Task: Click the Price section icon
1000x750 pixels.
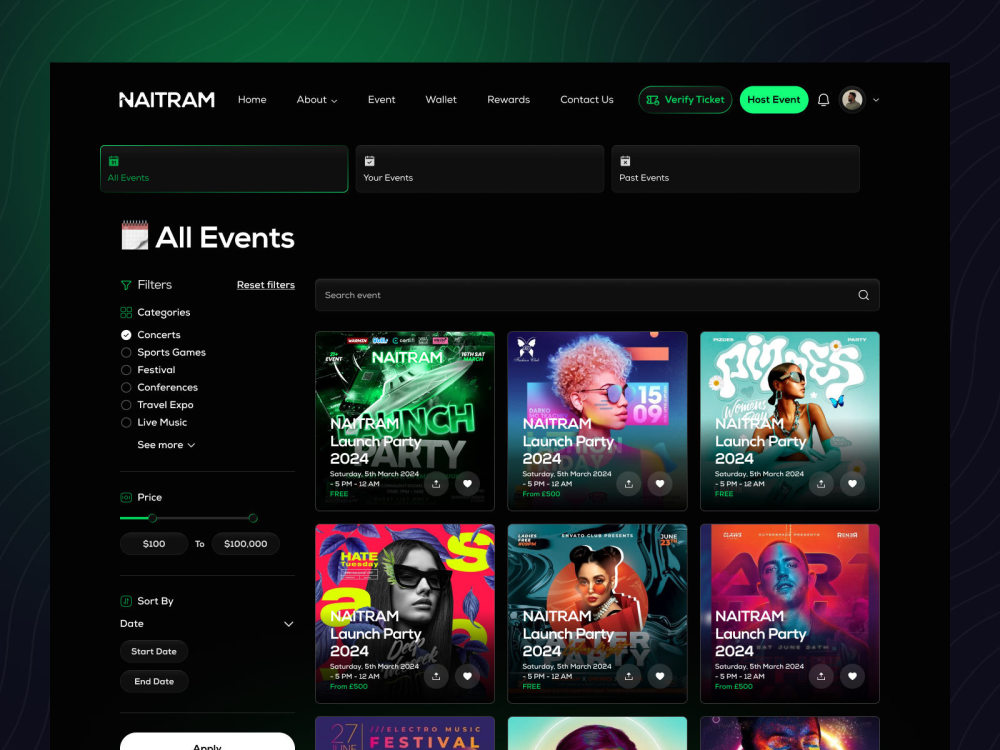Action: 126,497
